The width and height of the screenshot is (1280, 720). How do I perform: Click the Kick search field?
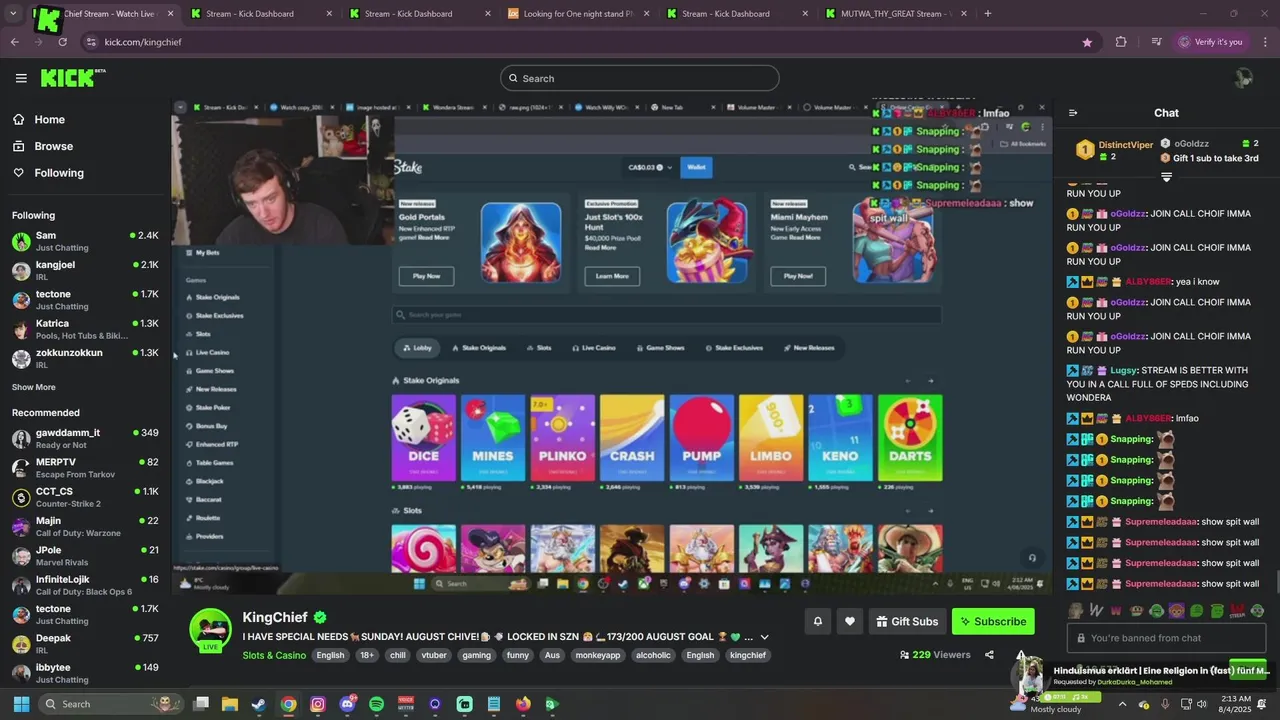click(640, 78)
